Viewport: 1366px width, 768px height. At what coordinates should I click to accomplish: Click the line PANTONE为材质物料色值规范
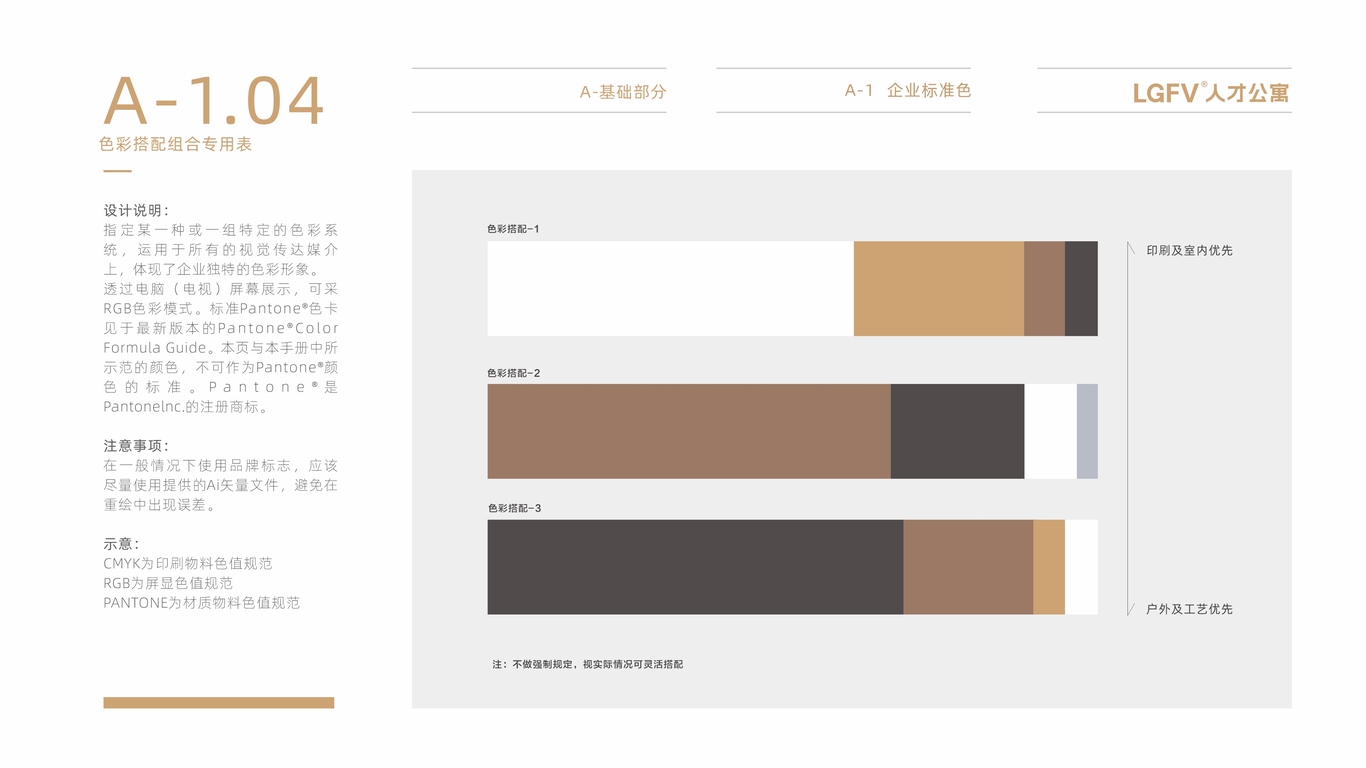point(202,603)
